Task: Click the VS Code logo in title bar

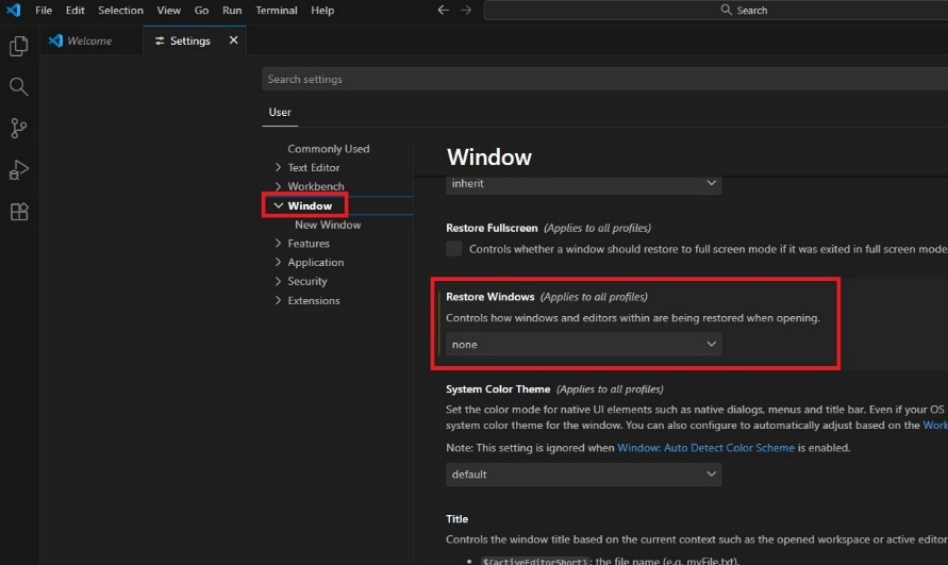Action: pos(13,10)
